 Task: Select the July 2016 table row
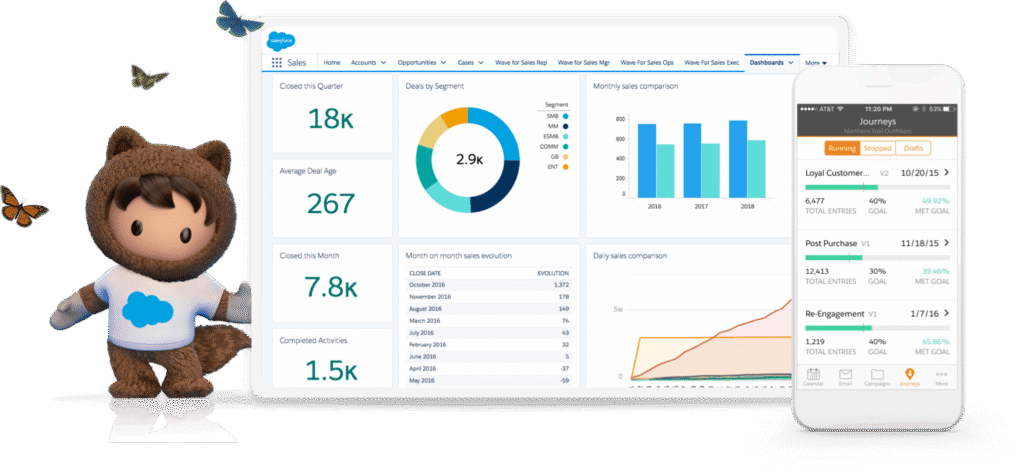(488, 332)
